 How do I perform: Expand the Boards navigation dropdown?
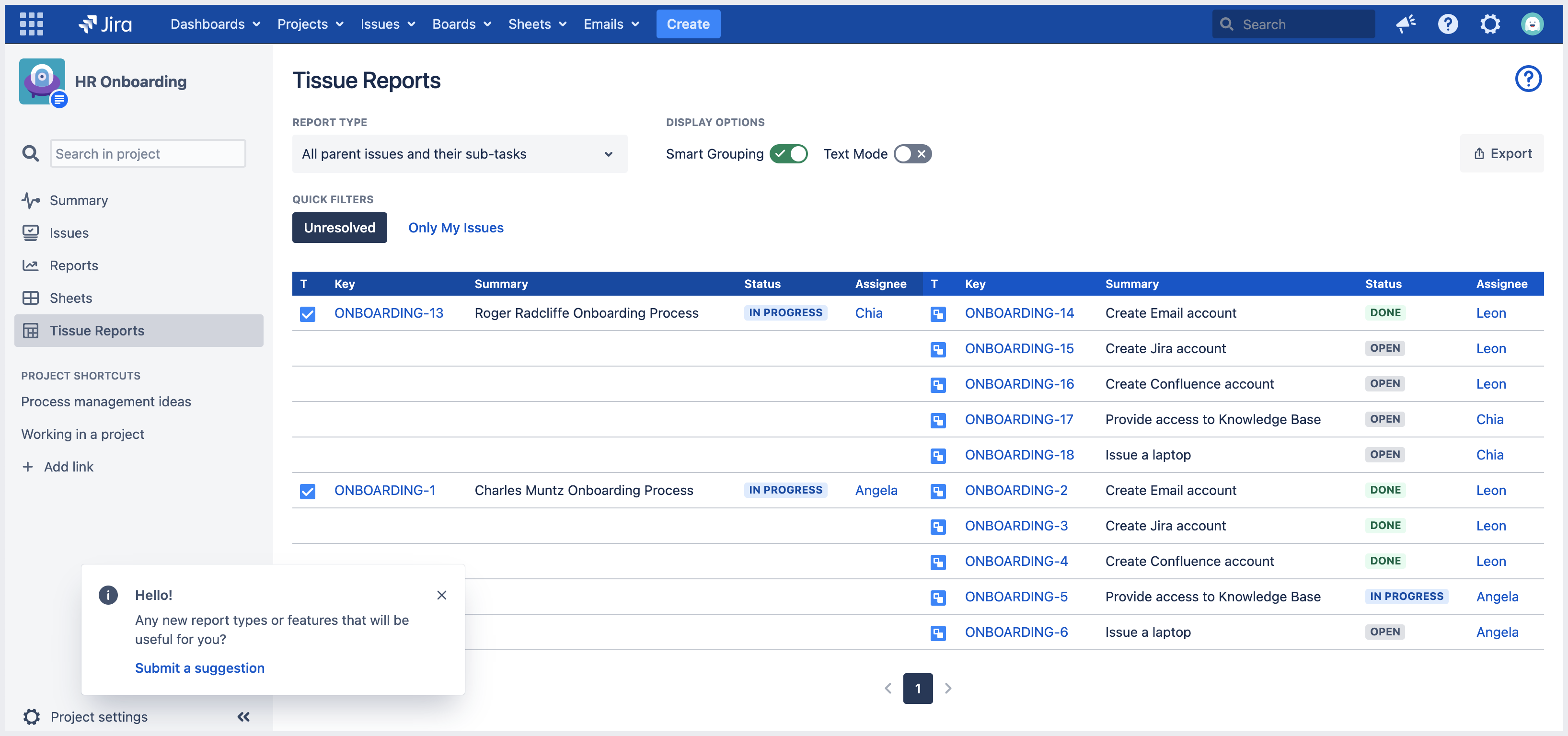(x=461, y=24)
